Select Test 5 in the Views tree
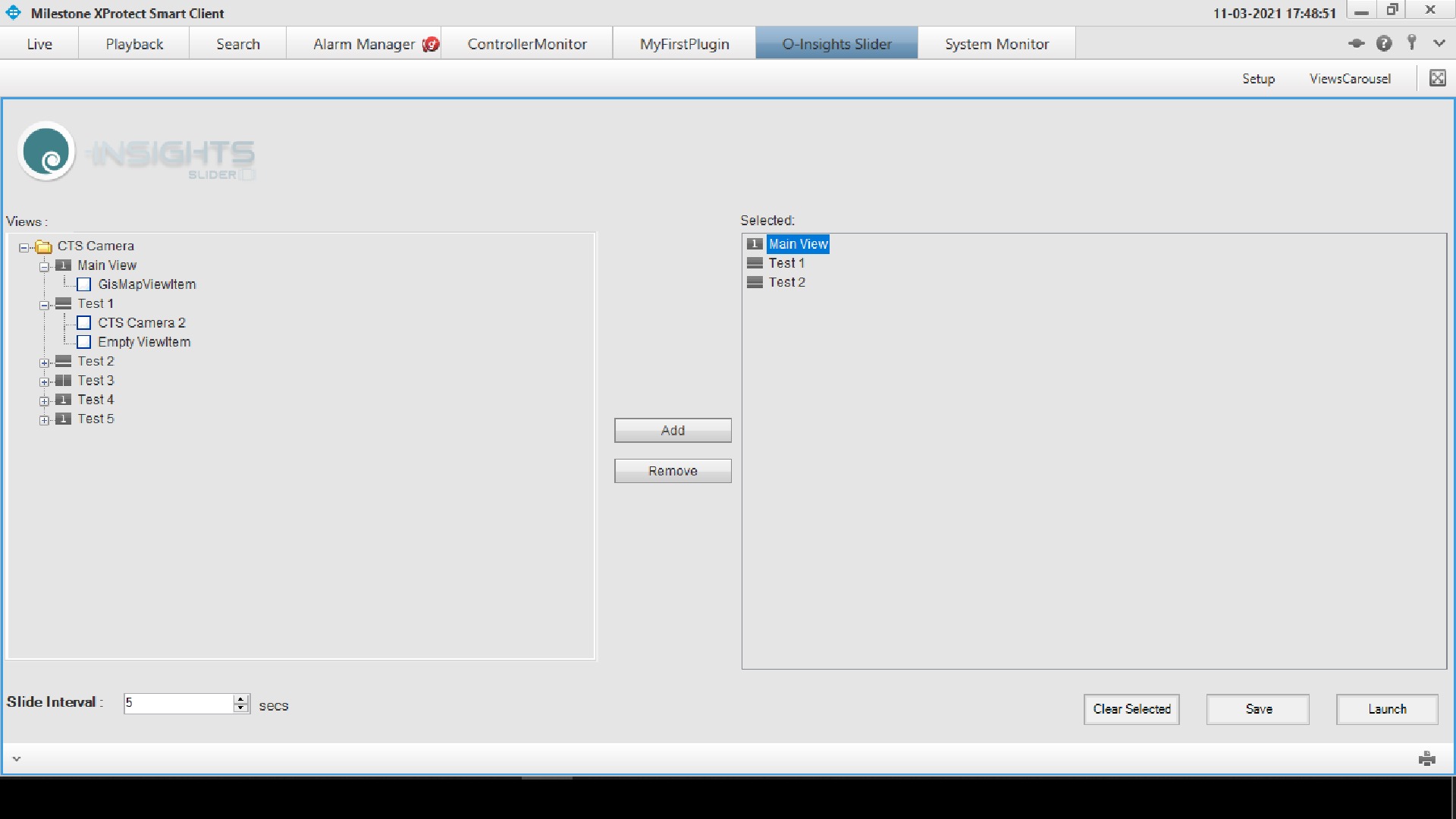1456x819 pixels. (96, 419)
